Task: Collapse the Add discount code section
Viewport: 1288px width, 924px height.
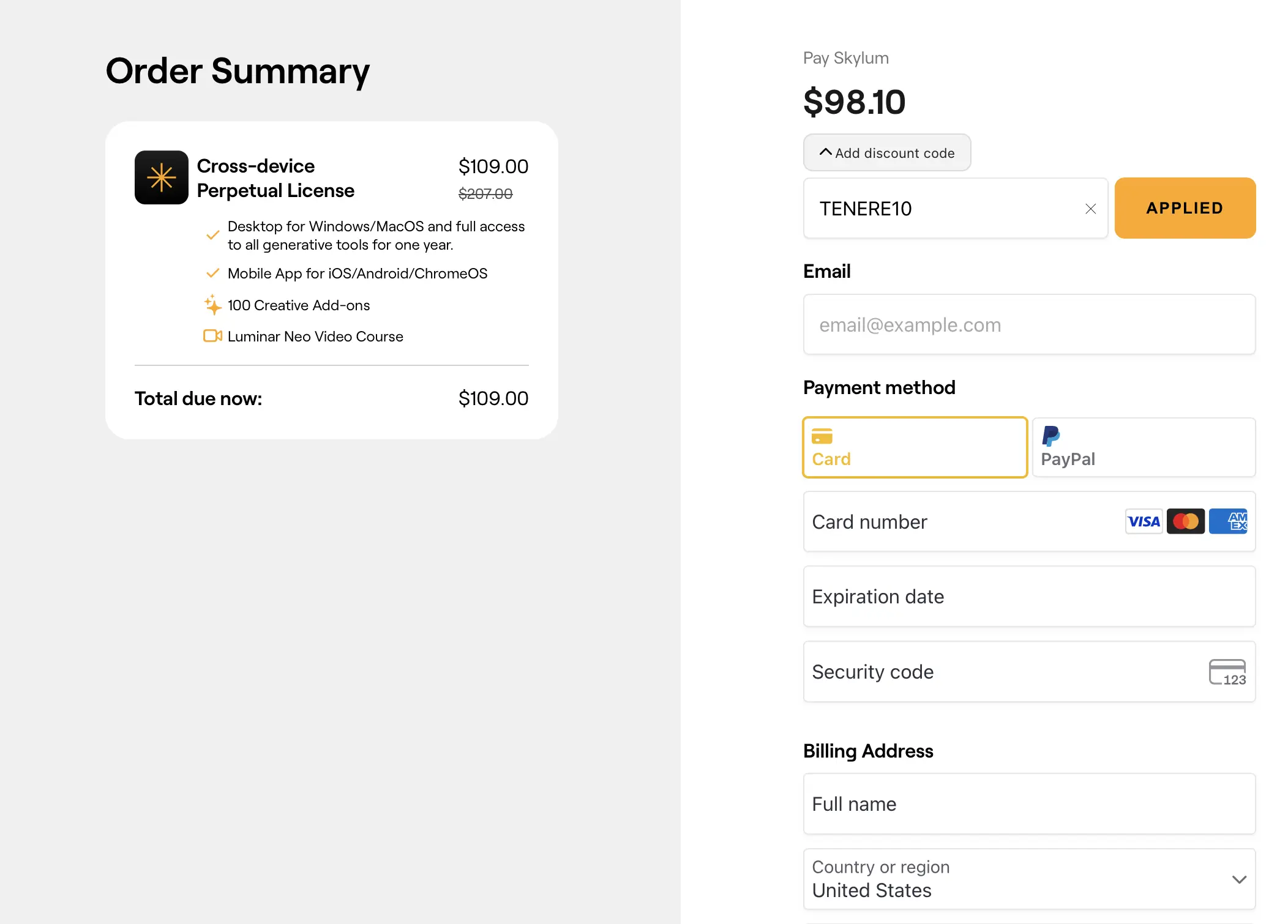Action: click(886, 152)
